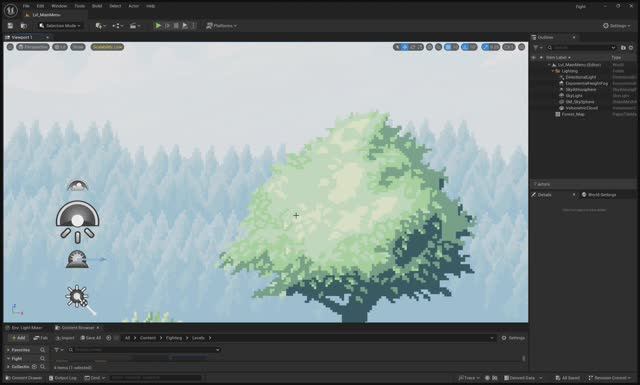Open the Cinematics clapper dropdown

point(135,26)
